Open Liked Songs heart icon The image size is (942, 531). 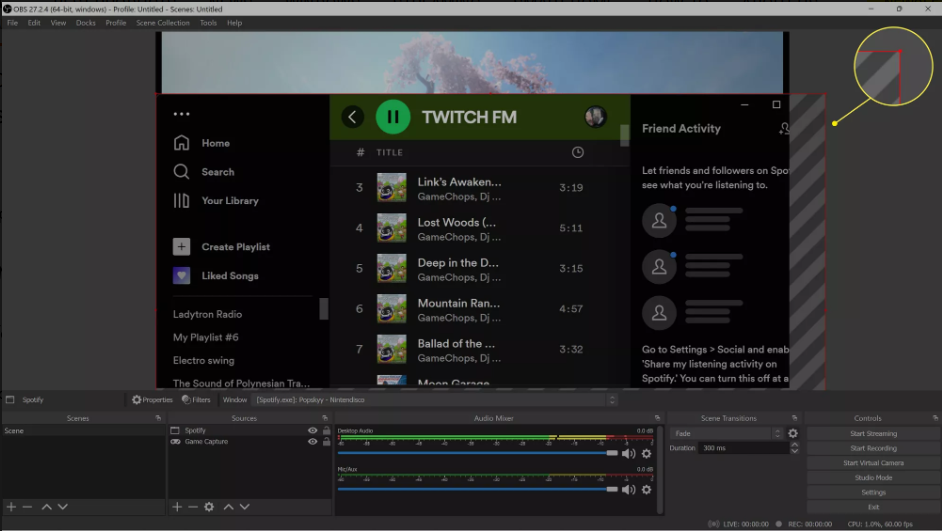coord(181,275)
